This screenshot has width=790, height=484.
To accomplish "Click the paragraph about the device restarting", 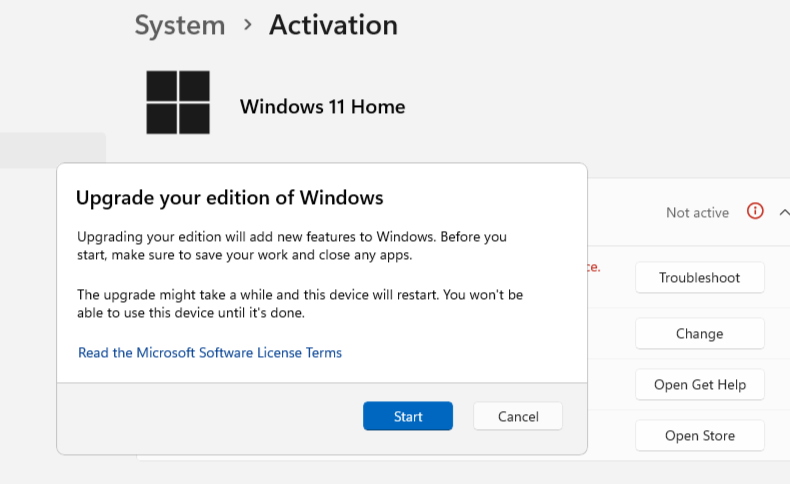I will point(300,304).
